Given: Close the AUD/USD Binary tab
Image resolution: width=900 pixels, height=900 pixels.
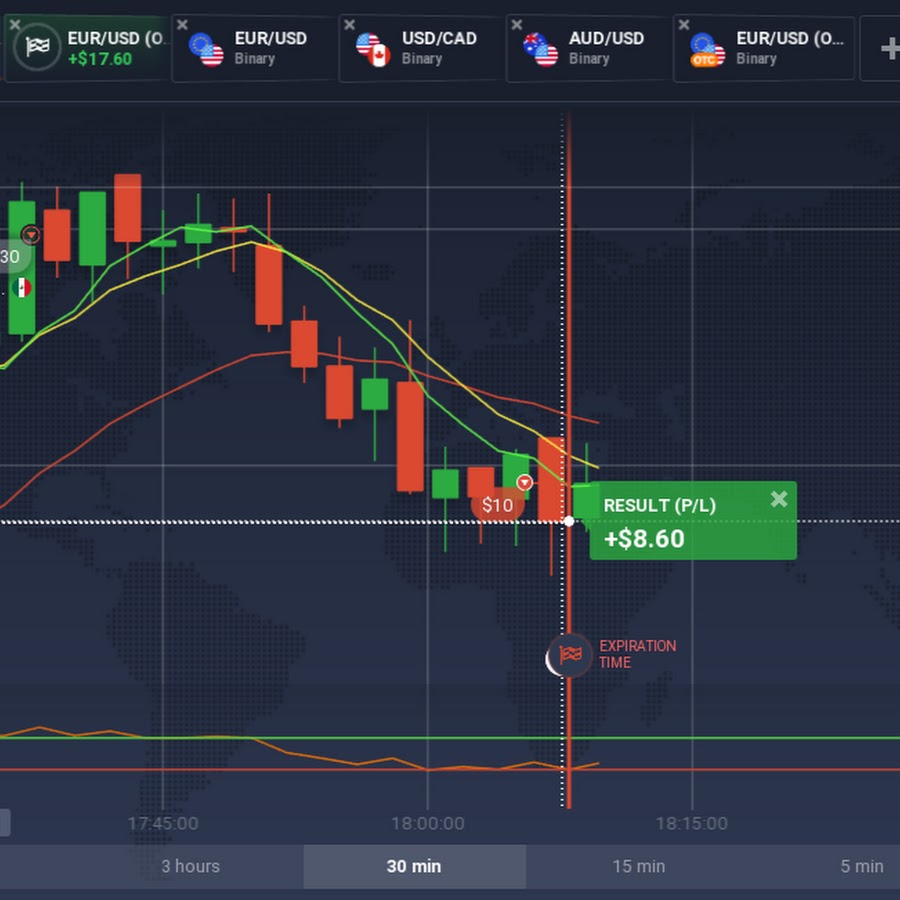Looking at the screenshot, I should [x=515, y=24].
